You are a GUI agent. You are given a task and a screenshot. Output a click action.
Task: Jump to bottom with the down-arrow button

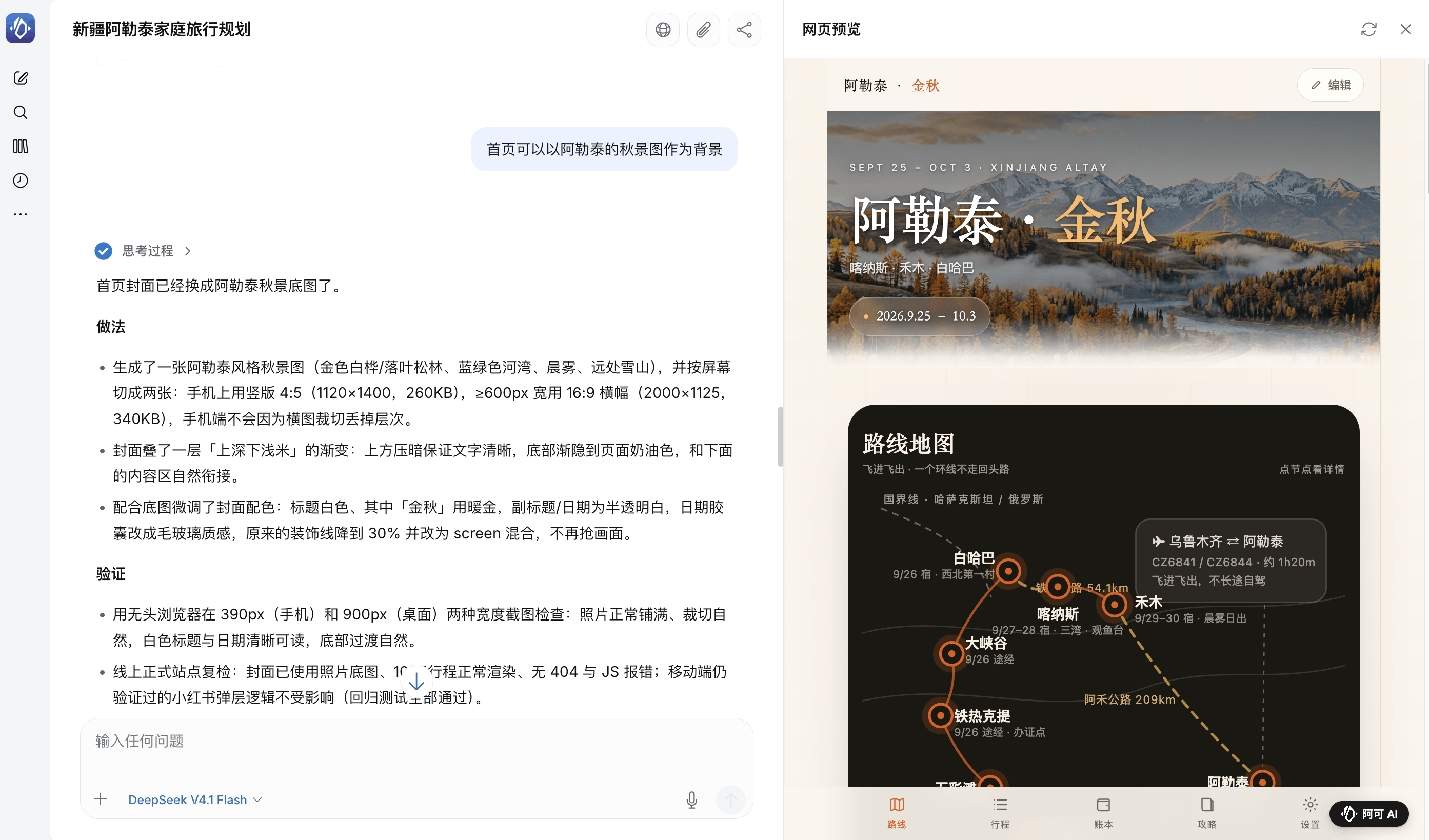pyautogui.click(x=416, y=681)
